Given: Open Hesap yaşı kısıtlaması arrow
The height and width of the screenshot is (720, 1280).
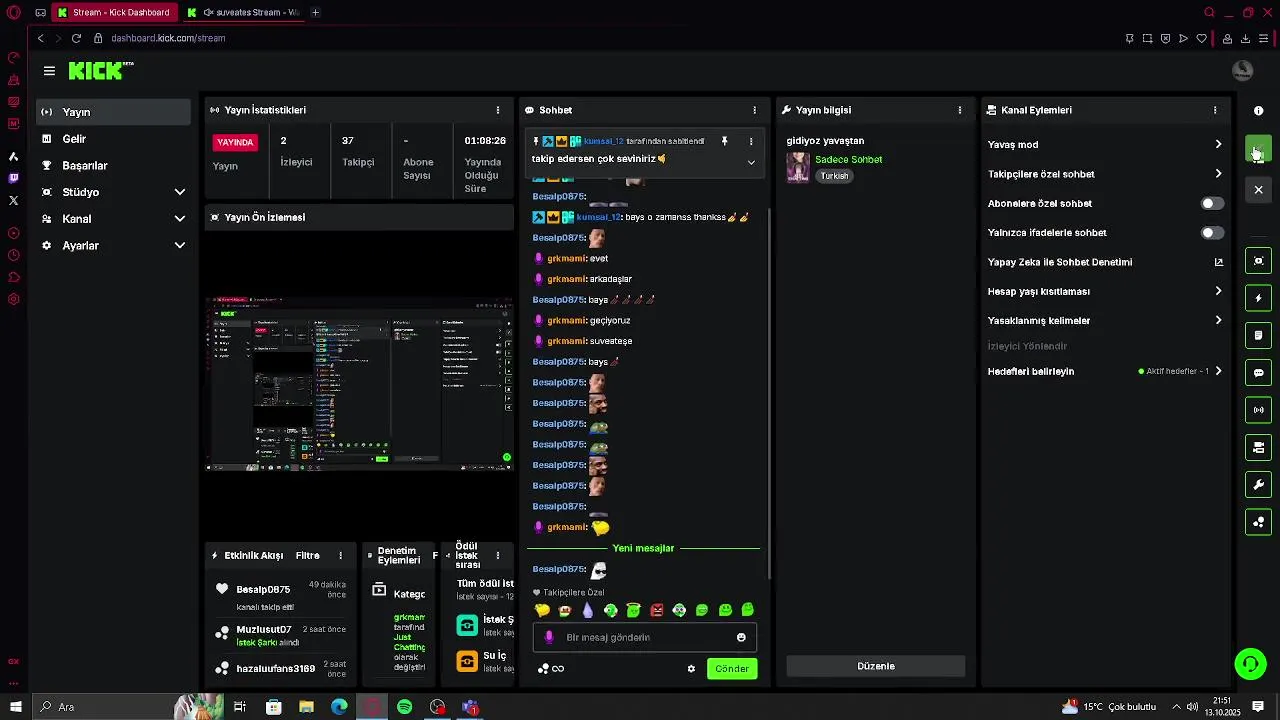Looking at the screenshot, I should (x=1218, y=291).
